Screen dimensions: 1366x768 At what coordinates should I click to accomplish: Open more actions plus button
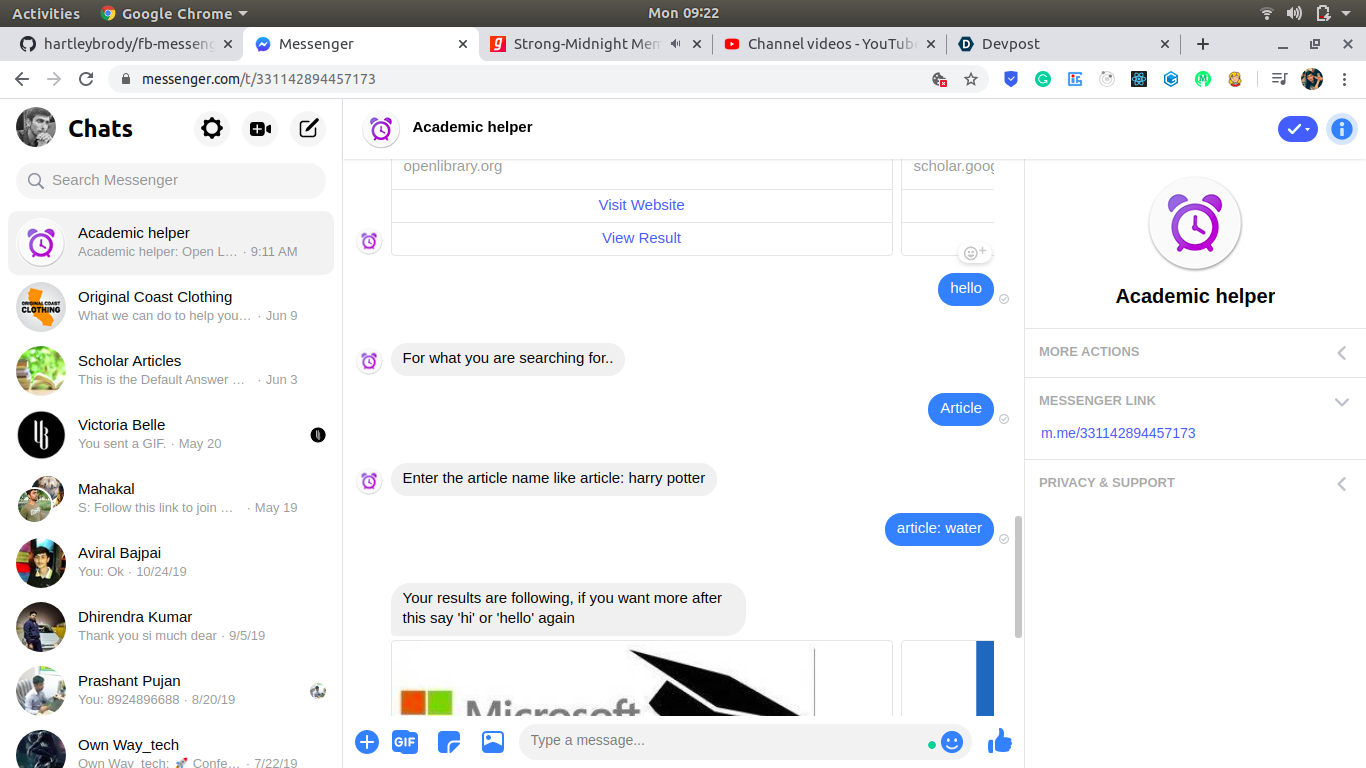pyautogui.click(x=367, y=742)
